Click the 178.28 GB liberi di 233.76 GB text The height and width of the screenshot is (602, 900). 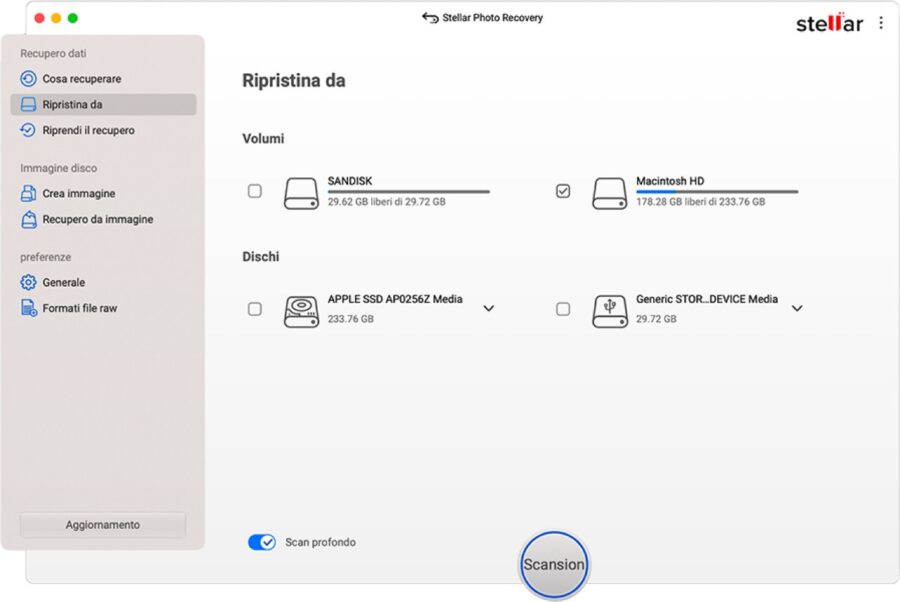click(700, 201)
